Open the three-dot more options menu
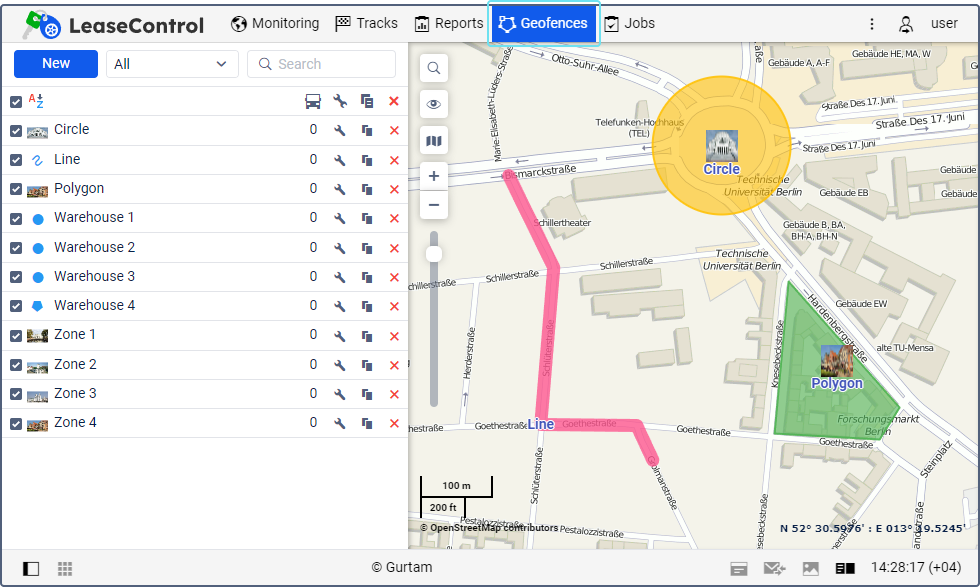Screen dimensions: 980x587 click(x=872, y=24)
